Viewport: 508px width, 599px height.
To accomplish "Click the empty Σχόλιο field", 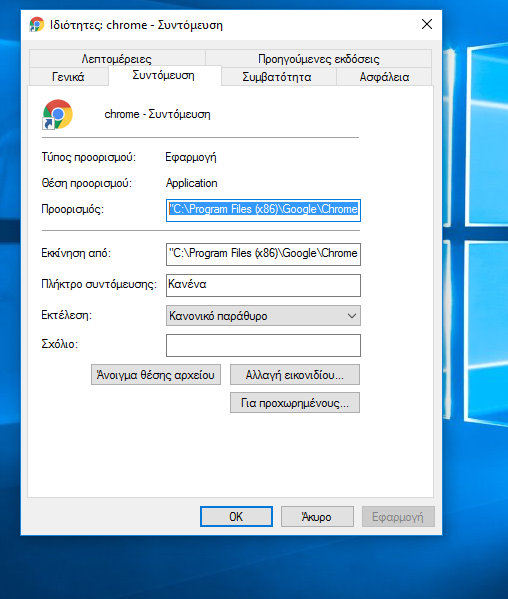I will (x=263, y=345).
